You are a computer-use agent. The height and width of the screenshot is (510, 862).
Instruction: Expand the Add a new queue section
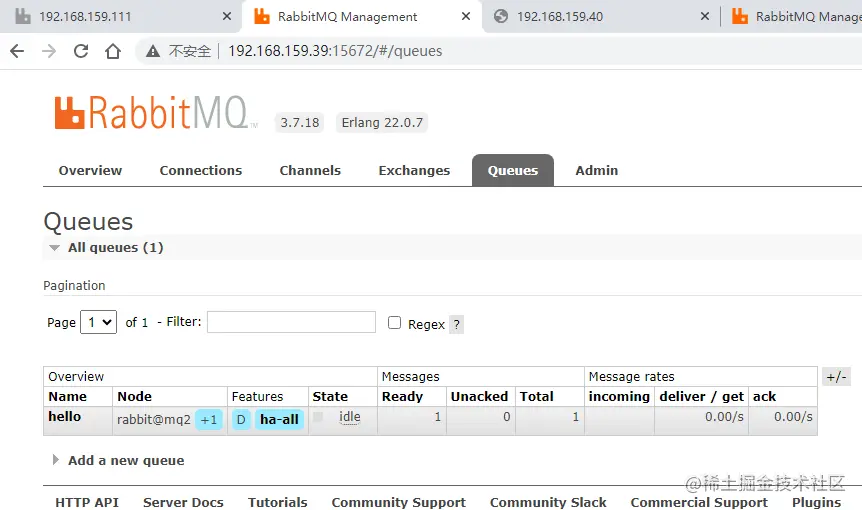[x=125, y=461]
